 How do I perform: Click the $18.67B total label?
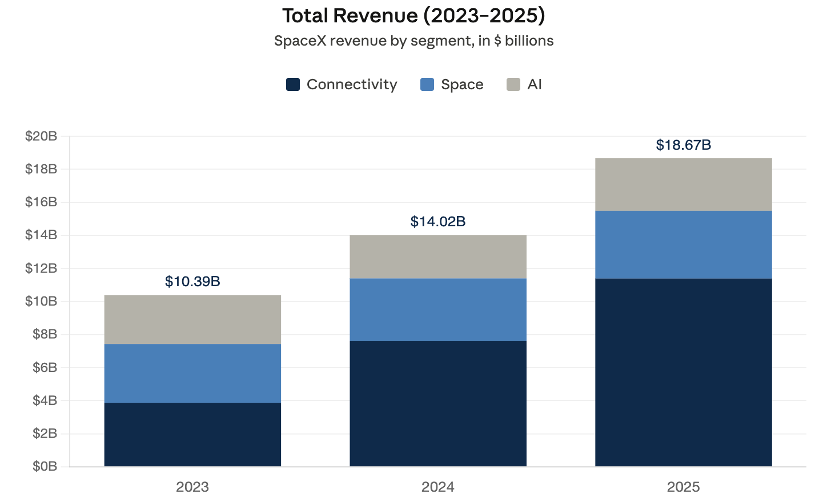(683, 145)
